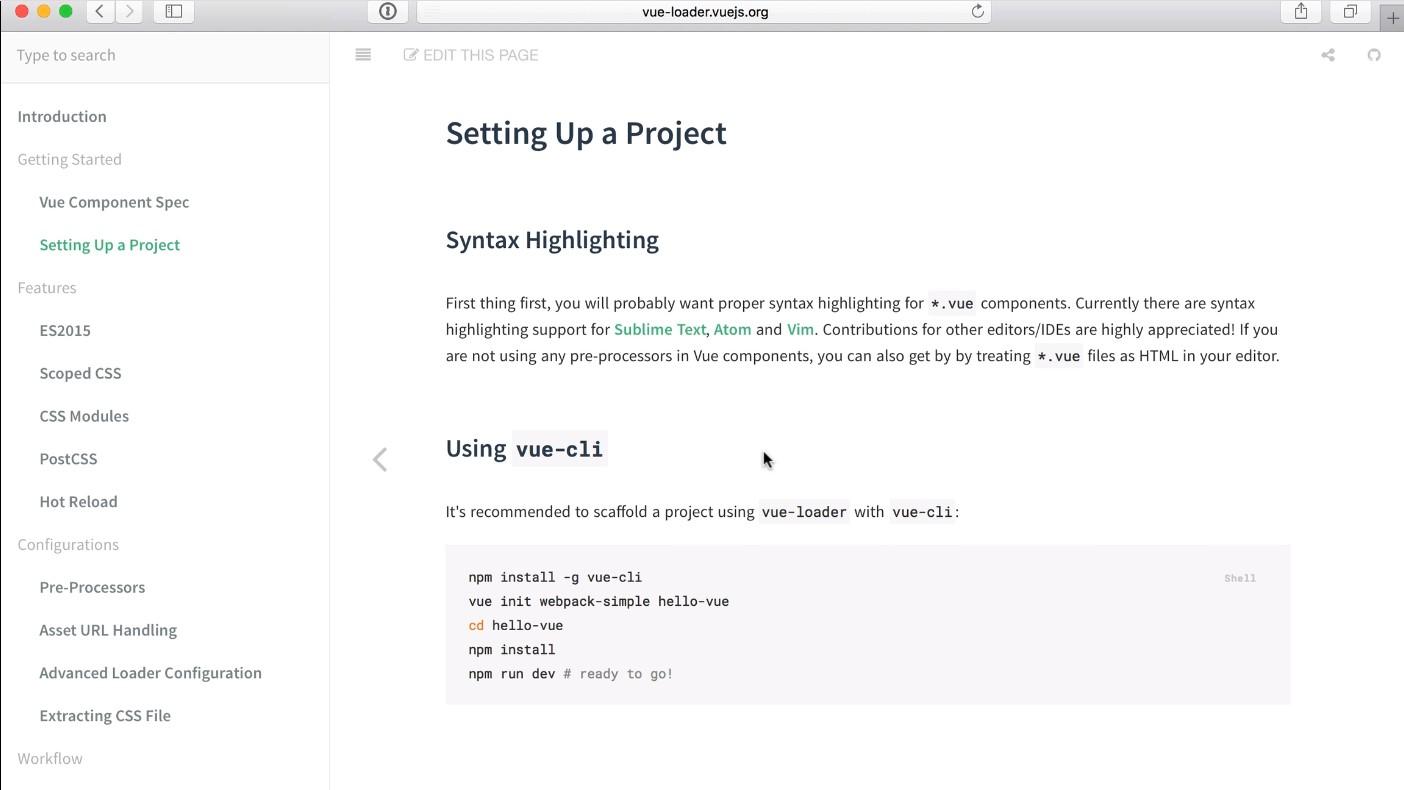The image size is (1404, 790).
Task: Open a new tab with plus button
Action: click(1392, 18)
